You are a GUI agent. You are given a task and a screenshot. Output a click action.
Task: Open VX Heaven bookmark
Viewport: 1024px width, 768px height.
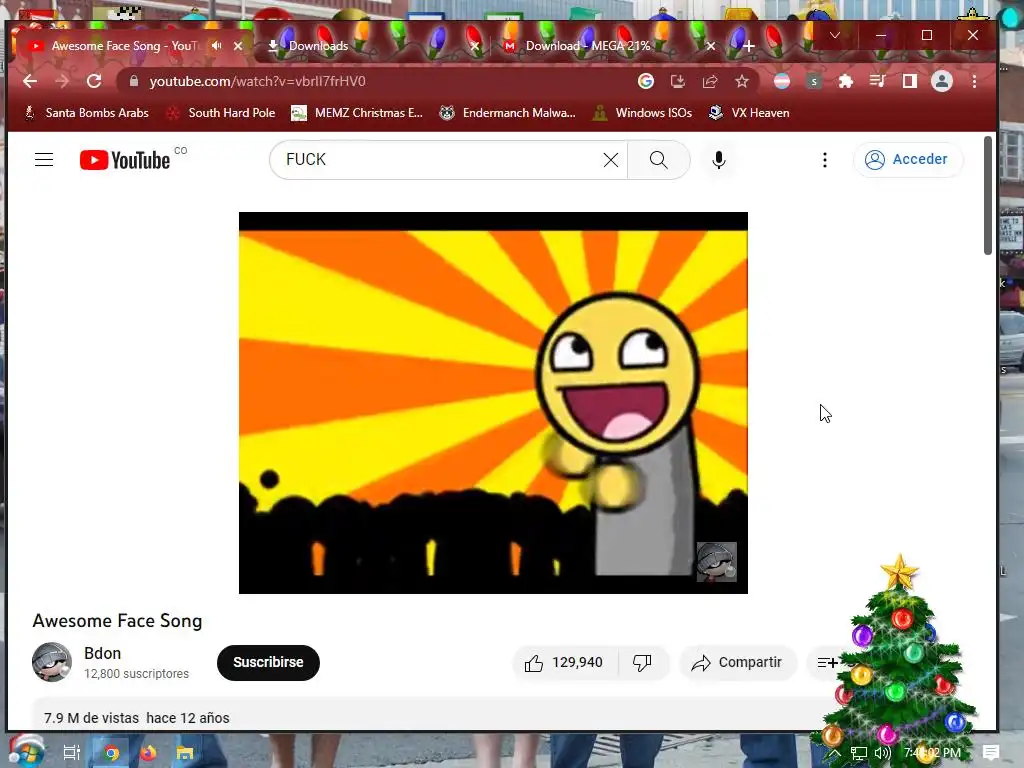point(749,113)
